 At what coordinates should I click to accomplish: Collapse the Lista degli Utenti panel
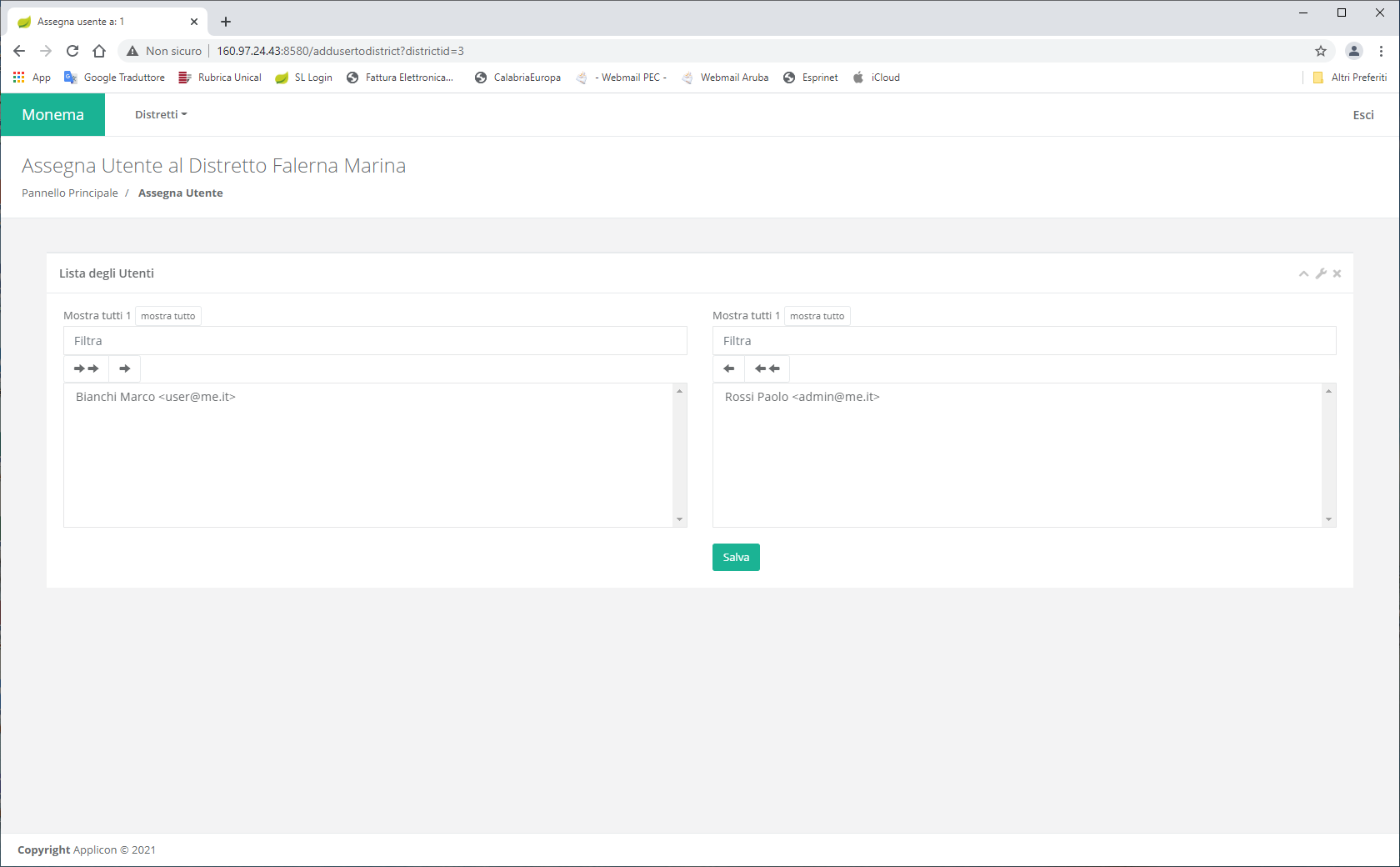point(1303,274)
